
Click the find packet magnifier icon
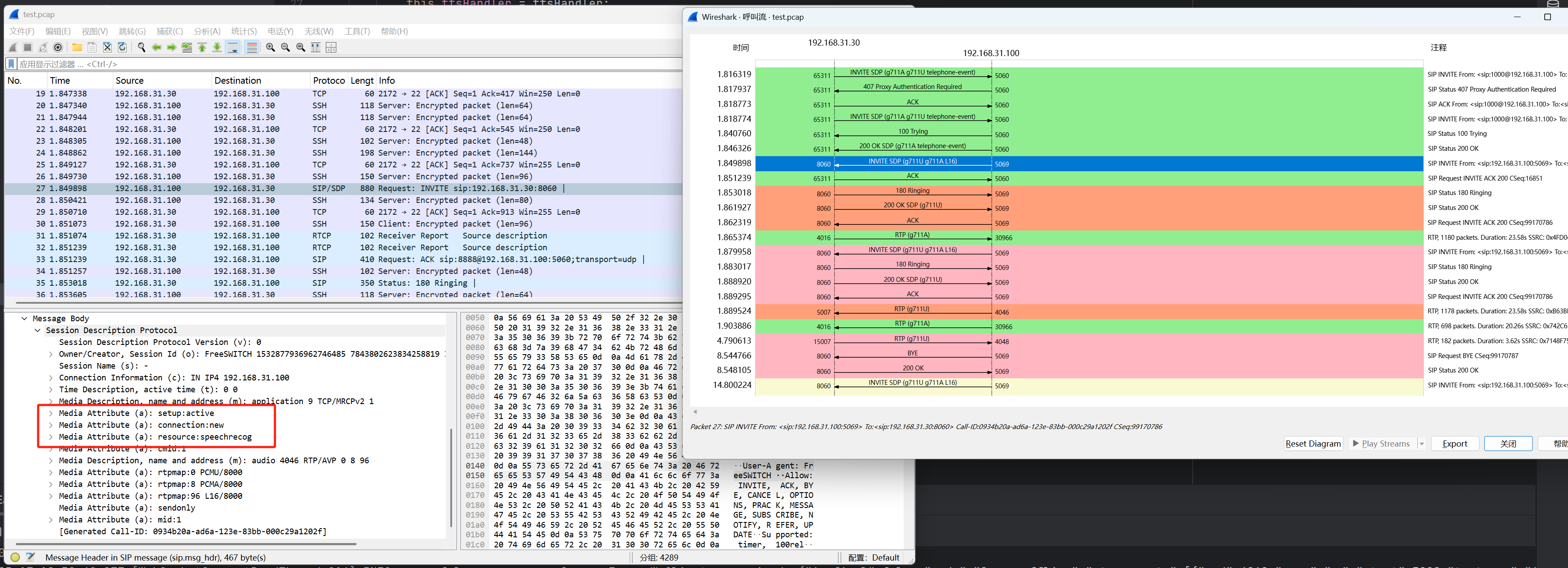141,47
